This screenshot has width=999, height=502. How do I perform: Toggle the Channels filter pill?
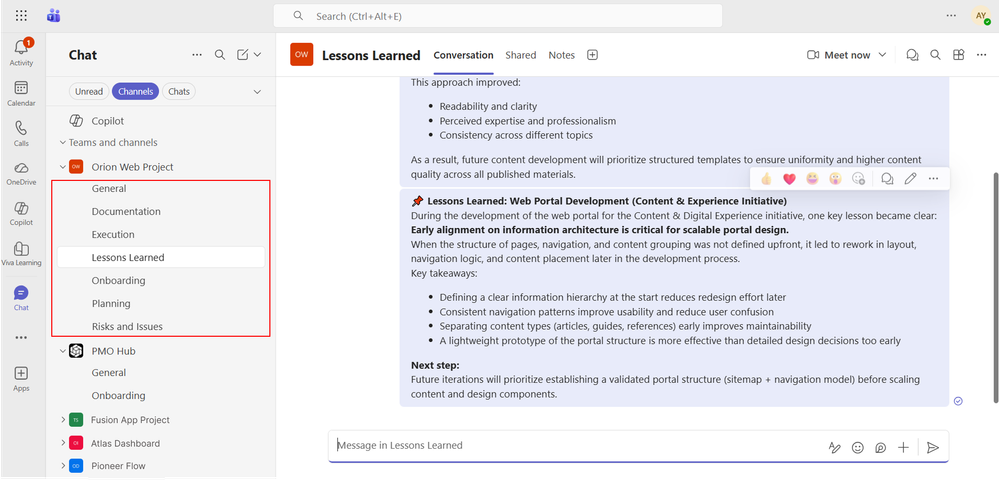pos(135,91)
